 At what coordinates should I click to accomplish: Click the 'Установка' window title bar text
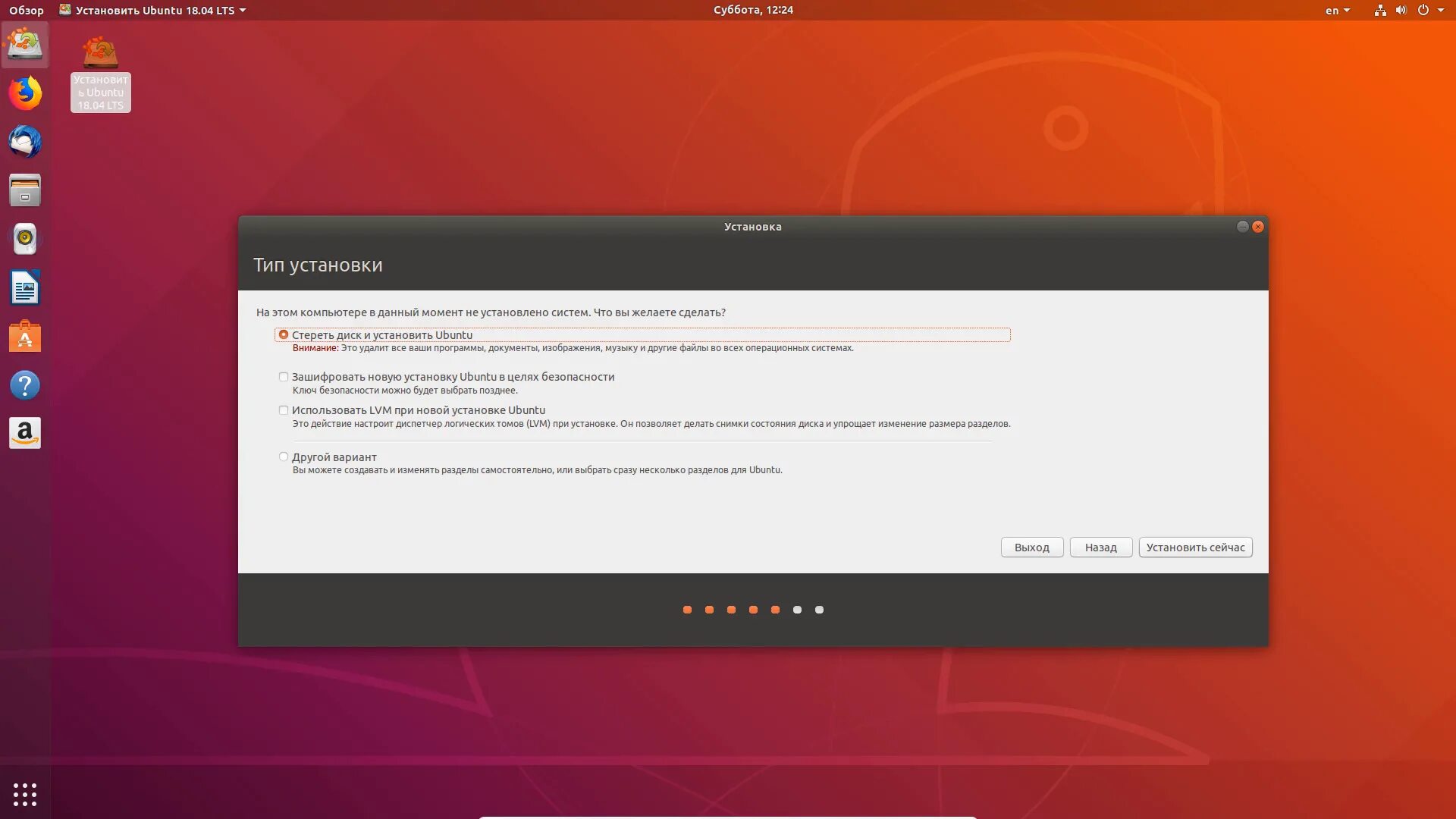(x=753, y=227)
